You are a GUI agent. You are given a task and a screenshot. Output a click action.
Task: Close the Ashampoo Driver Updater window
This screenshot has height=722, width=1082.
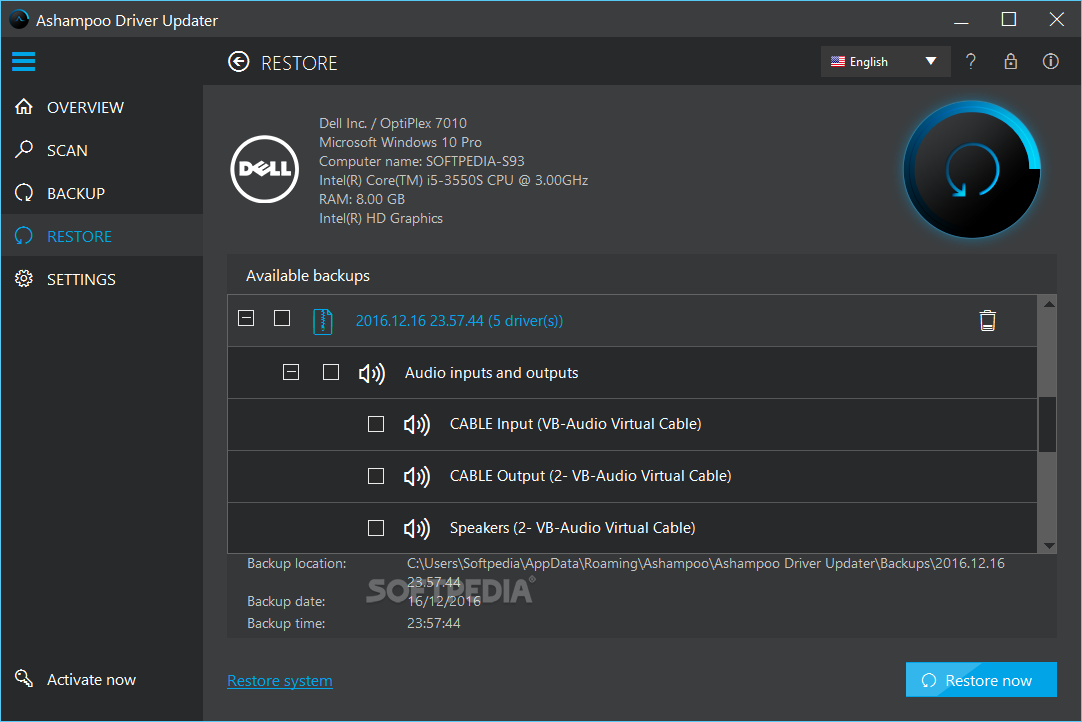tap(1056, 19)
